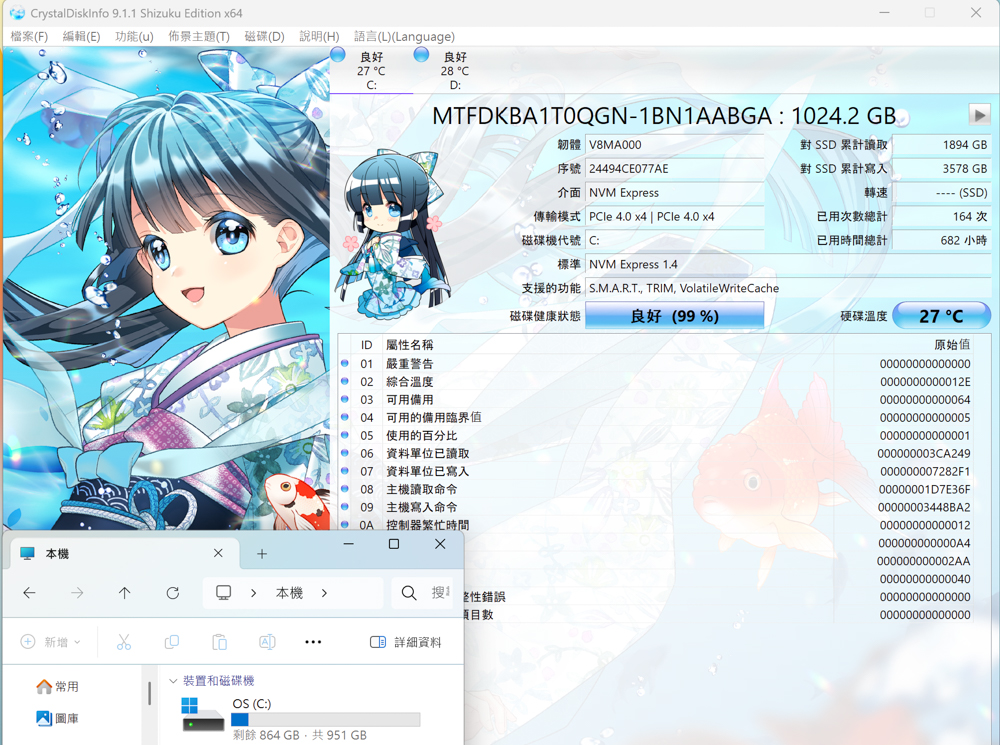Go up one folder in File Explorer
The image size is (1000, 745).
(x=124, y=593)
